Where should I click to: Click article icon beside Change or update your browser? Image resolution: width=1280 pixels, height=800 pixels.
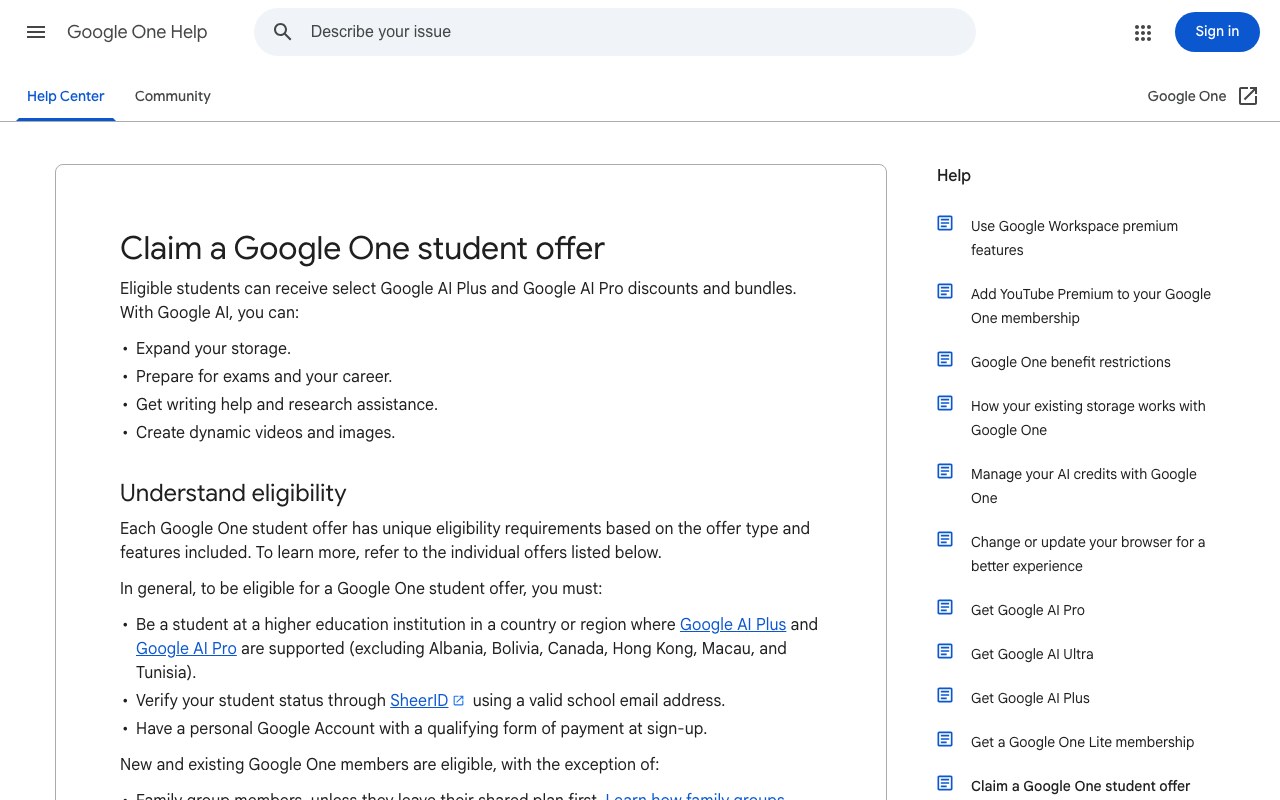[945, 539]
